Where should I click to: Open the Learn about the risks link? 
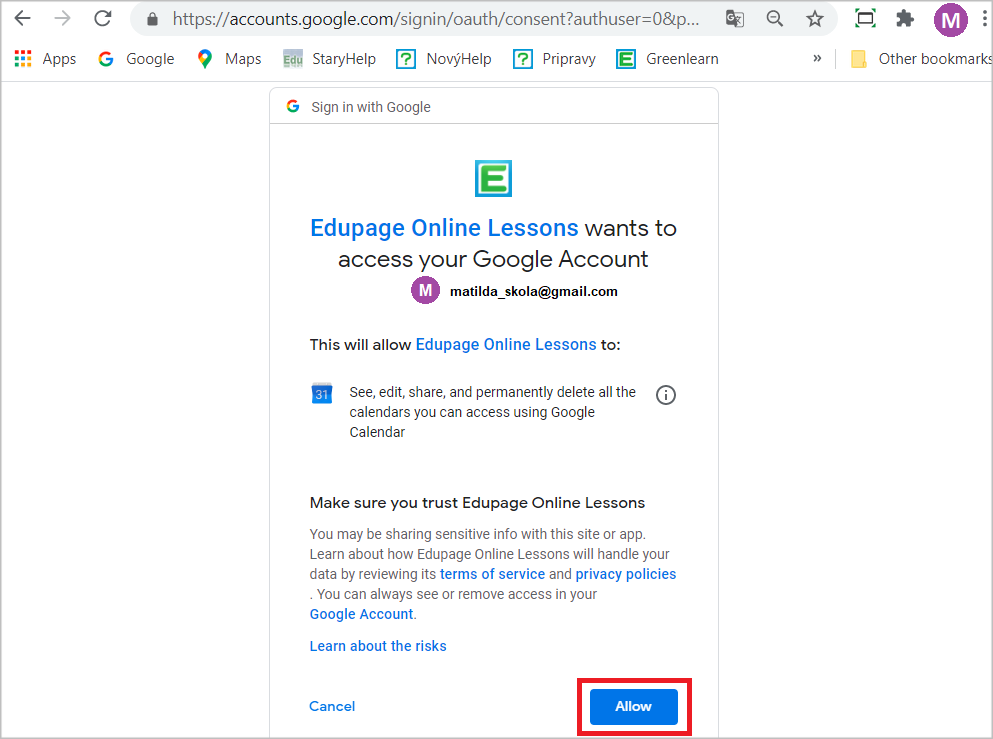coord(378,646)
